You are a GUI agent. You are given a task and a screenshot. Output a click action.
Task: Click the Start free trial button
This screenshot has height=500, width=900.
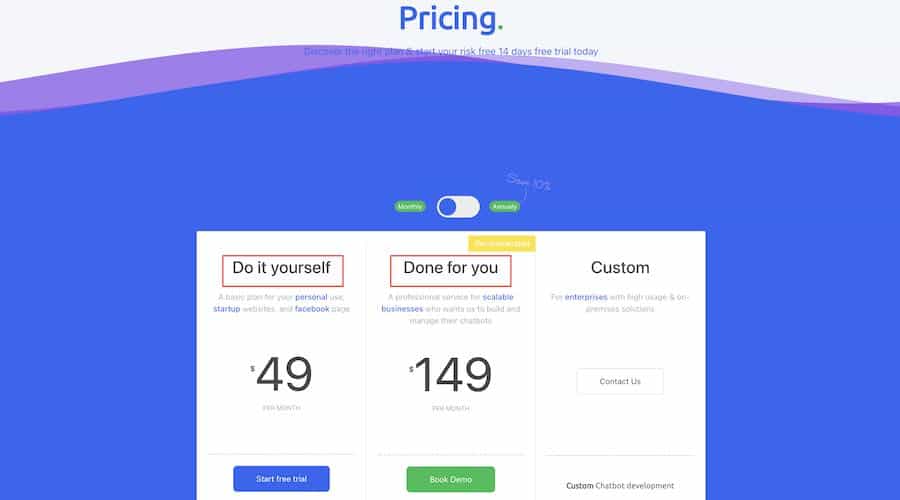click(x=281, y=479)
